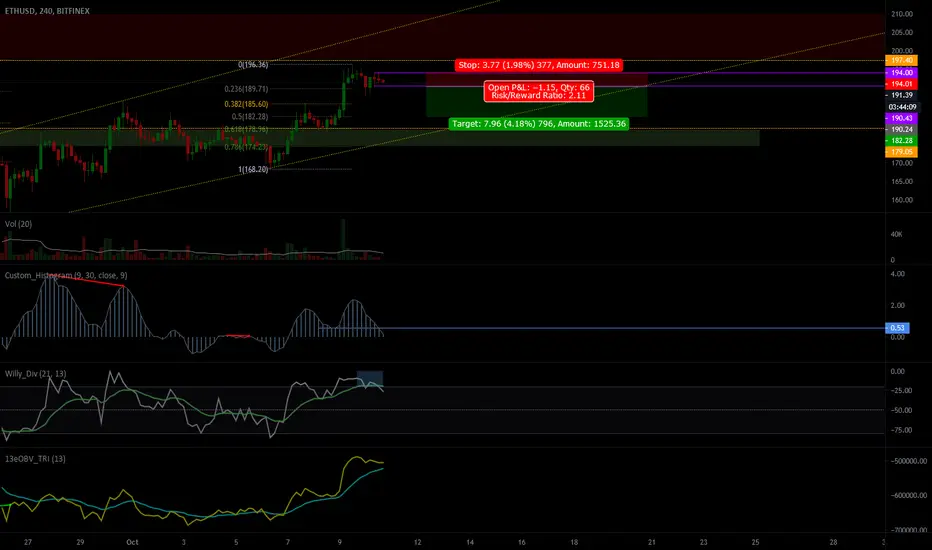Click the 14 date on the time axis
932x550 pixels.
[470, 542]
